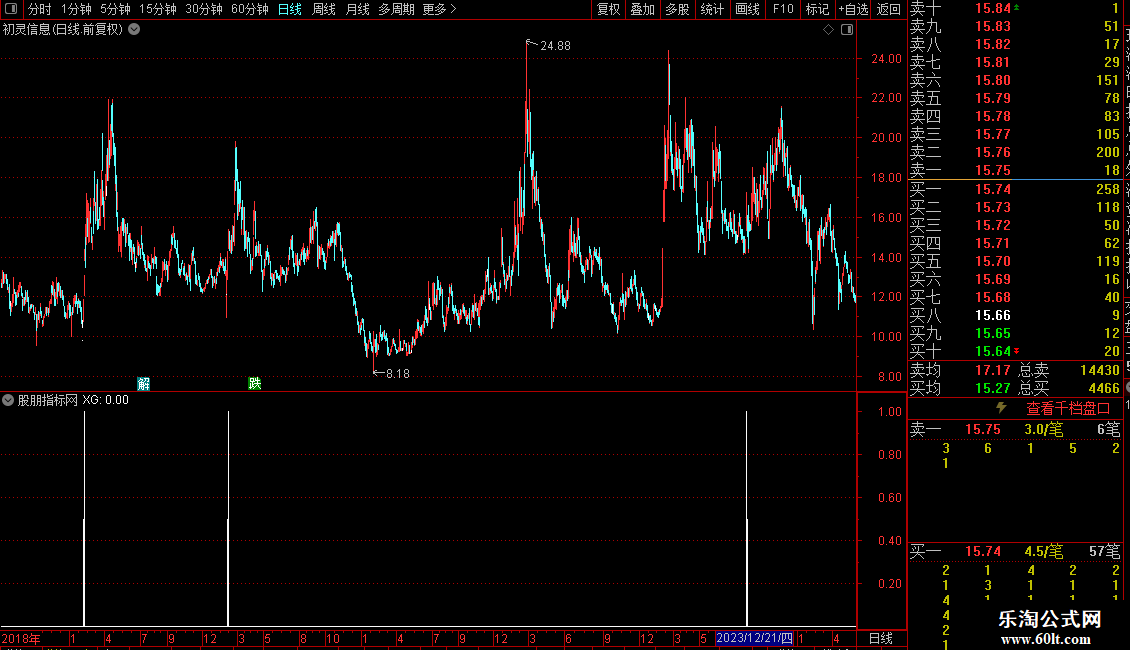Click 总卖 14430 total value
The image size is (1130, 650).
[1100, 370]
